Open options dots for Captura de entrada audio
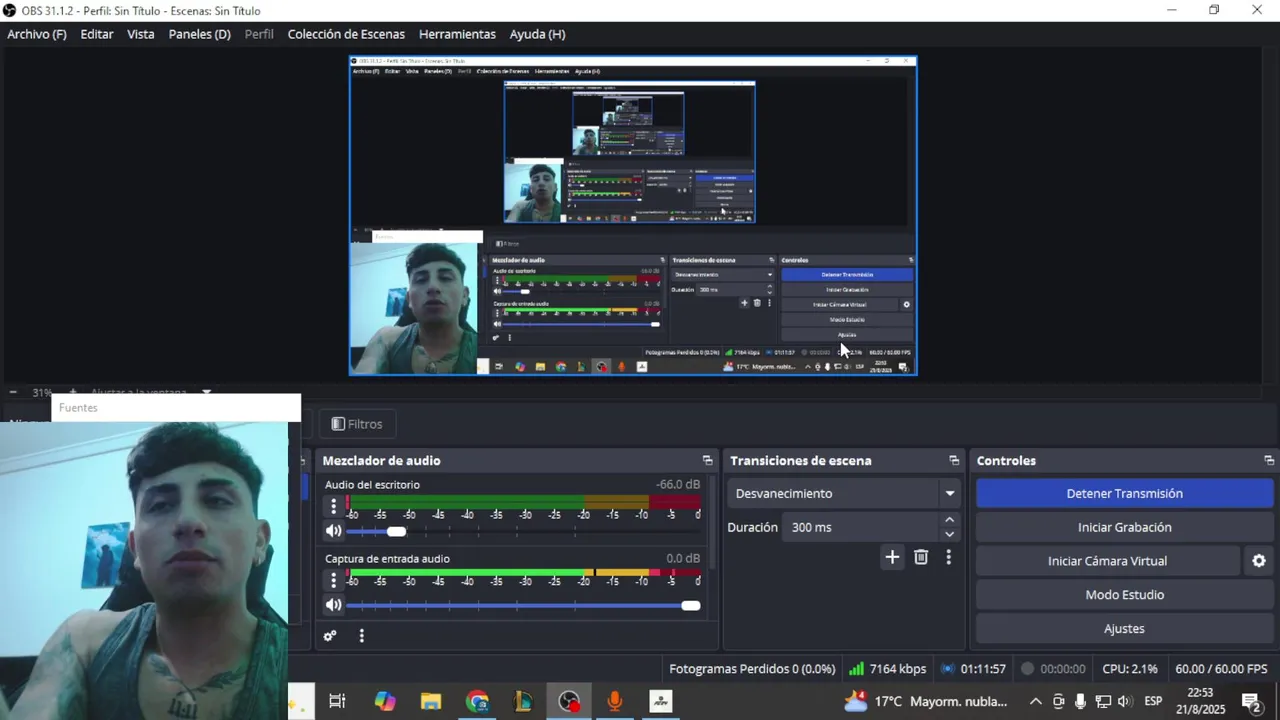 pyautogui.click(x=334, y=581)
